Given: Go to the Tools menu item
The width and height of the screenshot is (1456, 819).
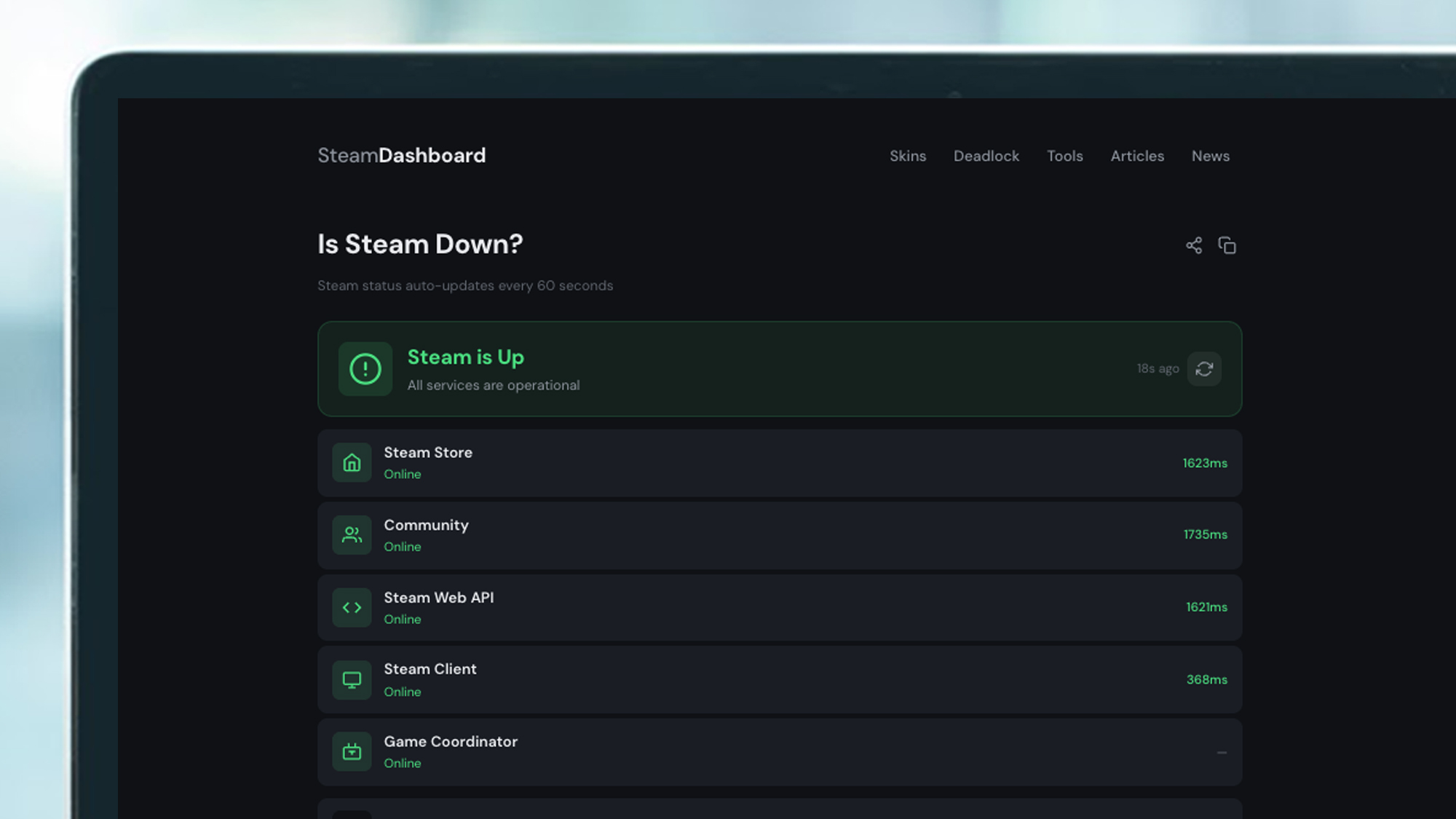Looking at the screenshot, I should (1064, 156).
